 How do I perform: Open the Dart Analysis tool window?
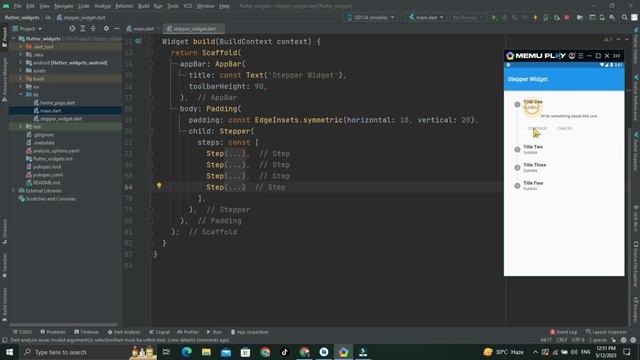(x=124, y=332)
